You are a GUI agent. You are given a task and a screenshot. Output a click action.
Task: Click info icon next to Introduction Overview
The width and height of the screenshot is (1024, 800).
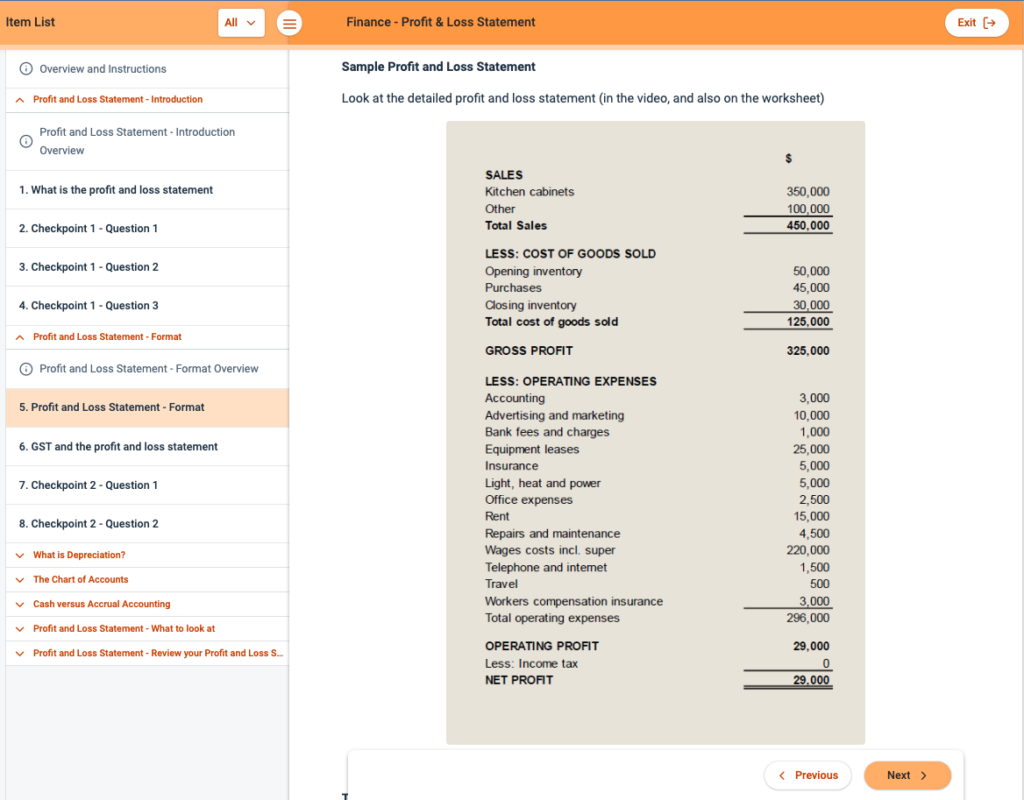tap(26, 141)
